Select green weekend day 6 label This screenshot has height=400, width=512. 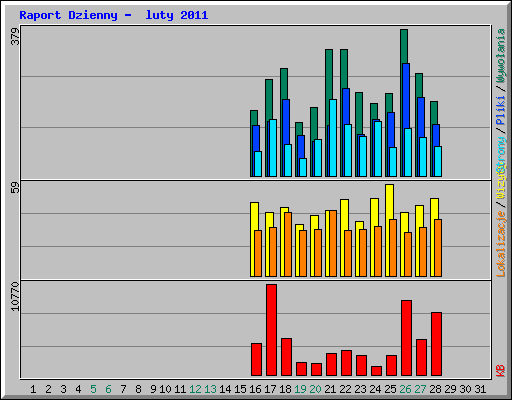coord(108,389)
